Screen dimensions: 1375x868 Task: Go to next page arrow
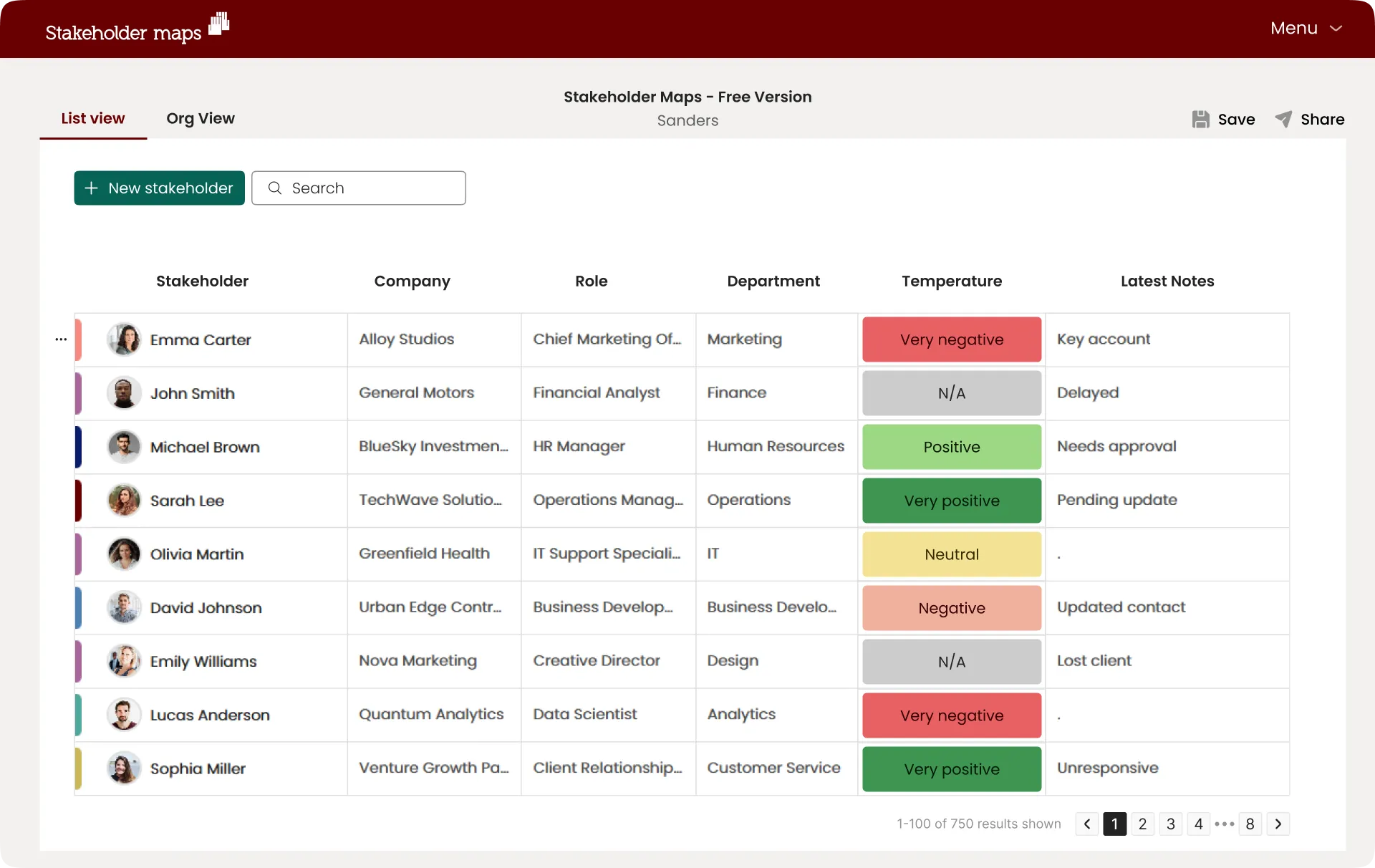coord(1278,824)
